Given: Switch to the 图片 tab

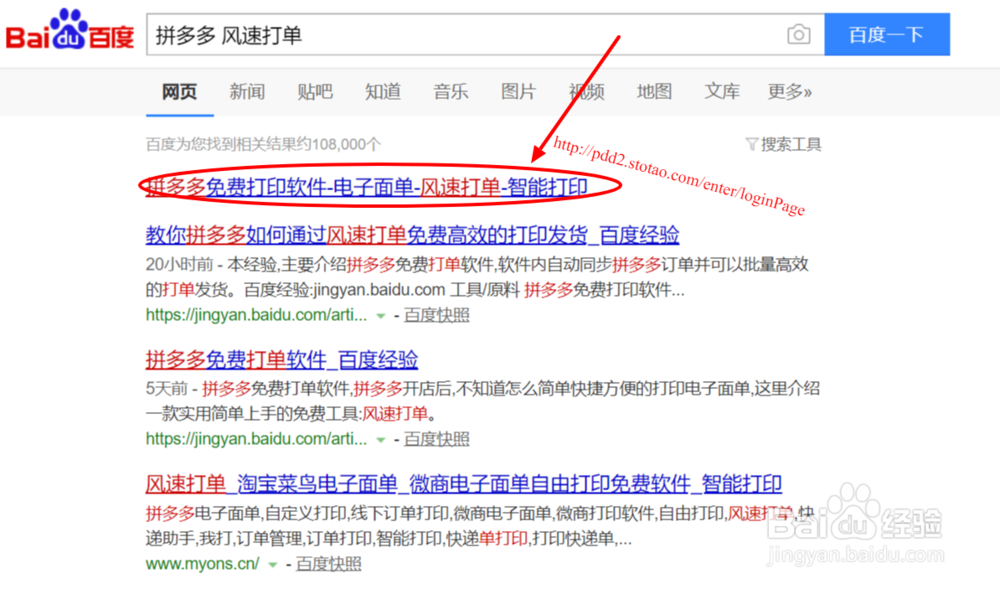Looking at the screenshot, I should pyautogui.click(x=518, y=92).
